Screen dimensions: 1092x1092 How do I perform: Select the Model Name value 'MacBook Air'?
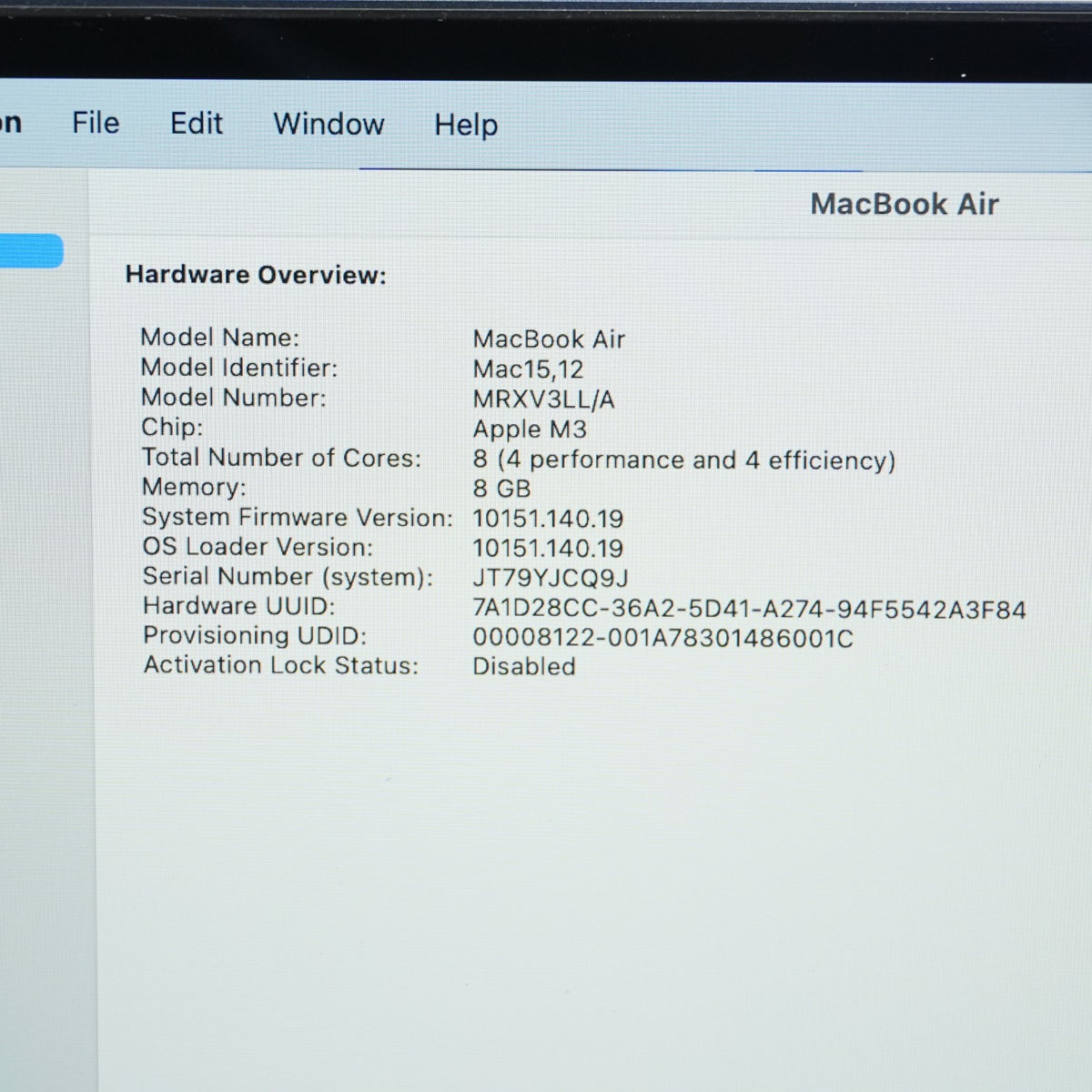[549, 339]
